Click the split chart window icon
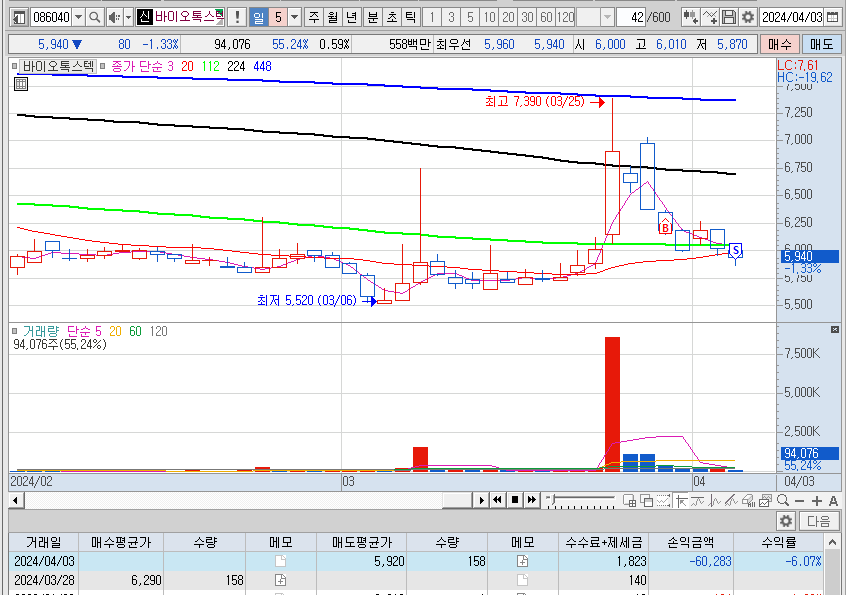 [629, 501]
